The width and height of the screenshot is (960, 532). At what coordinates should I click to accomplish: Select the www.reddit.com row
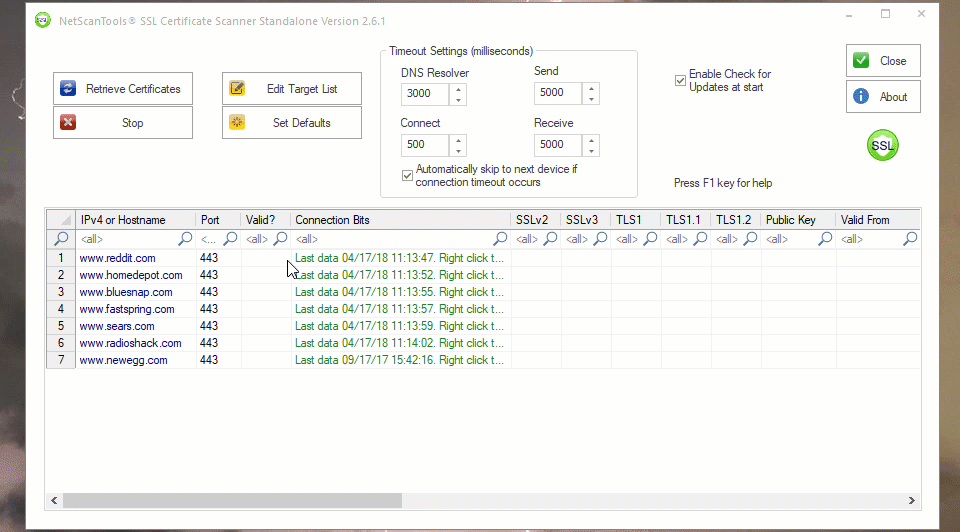coord(483,258)
